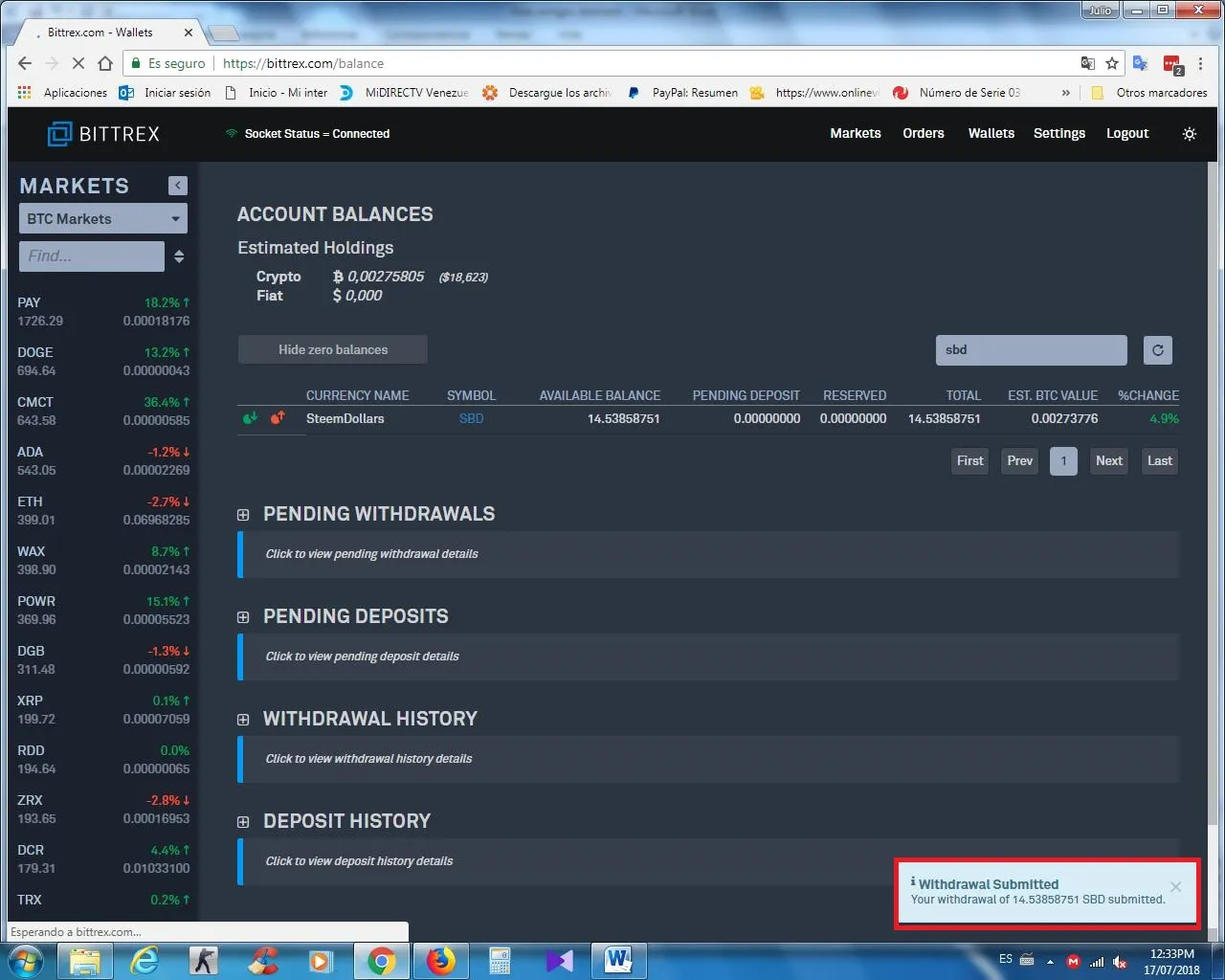Click the Hide zero balances button
Image resolution: width=1225 pixels, height=980 pixels.
coord(333,350)
